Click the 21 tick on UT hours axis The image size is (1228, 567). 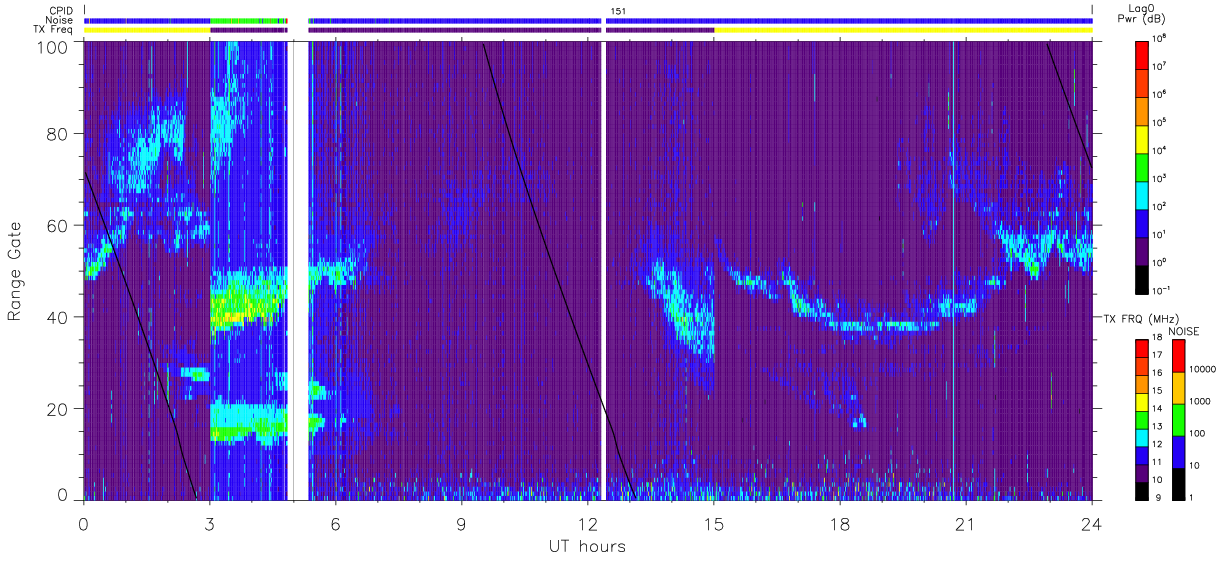(966, 523)
